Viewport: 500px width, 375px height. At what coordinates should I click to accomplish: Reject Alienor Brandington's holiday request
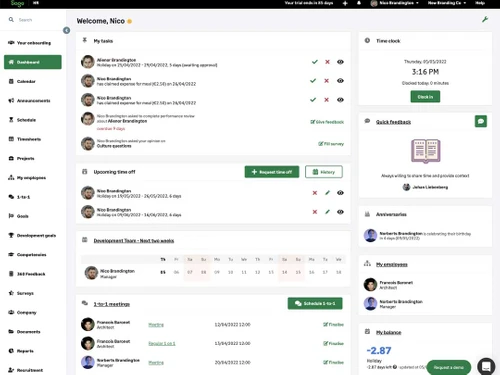(x=327, y=62)
